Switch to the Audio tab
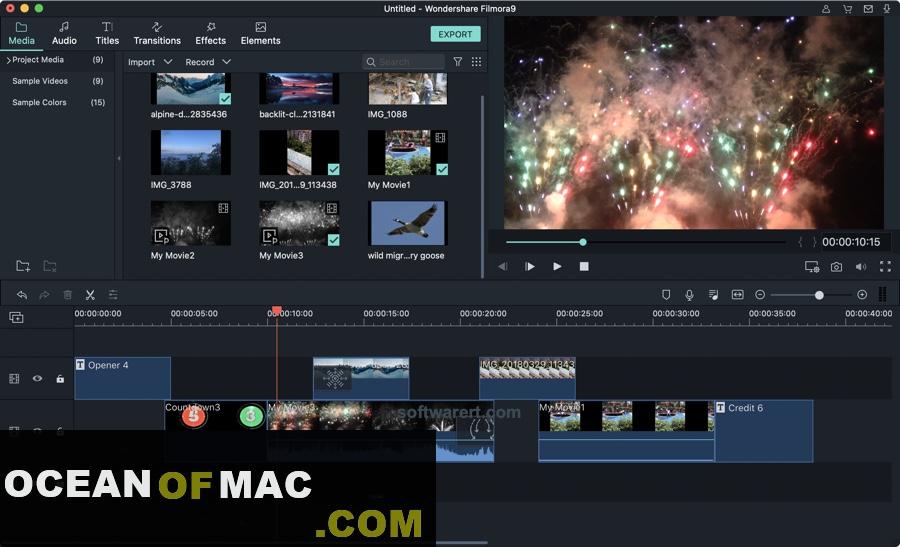 coord(64,34)
